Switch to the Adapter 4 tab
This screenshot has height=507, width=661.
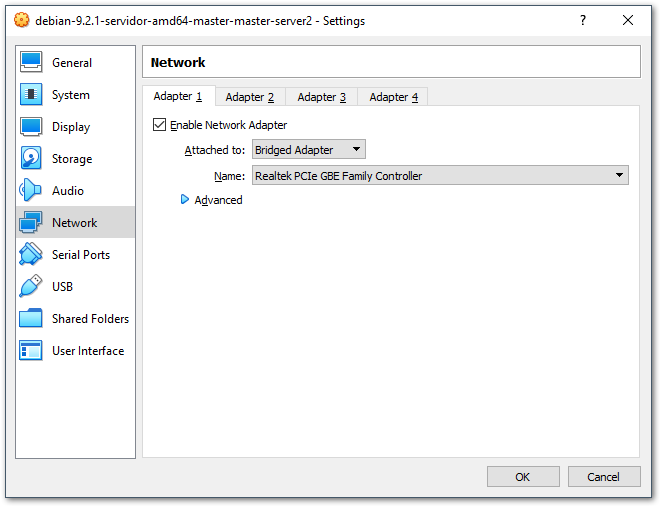point(393,97)
